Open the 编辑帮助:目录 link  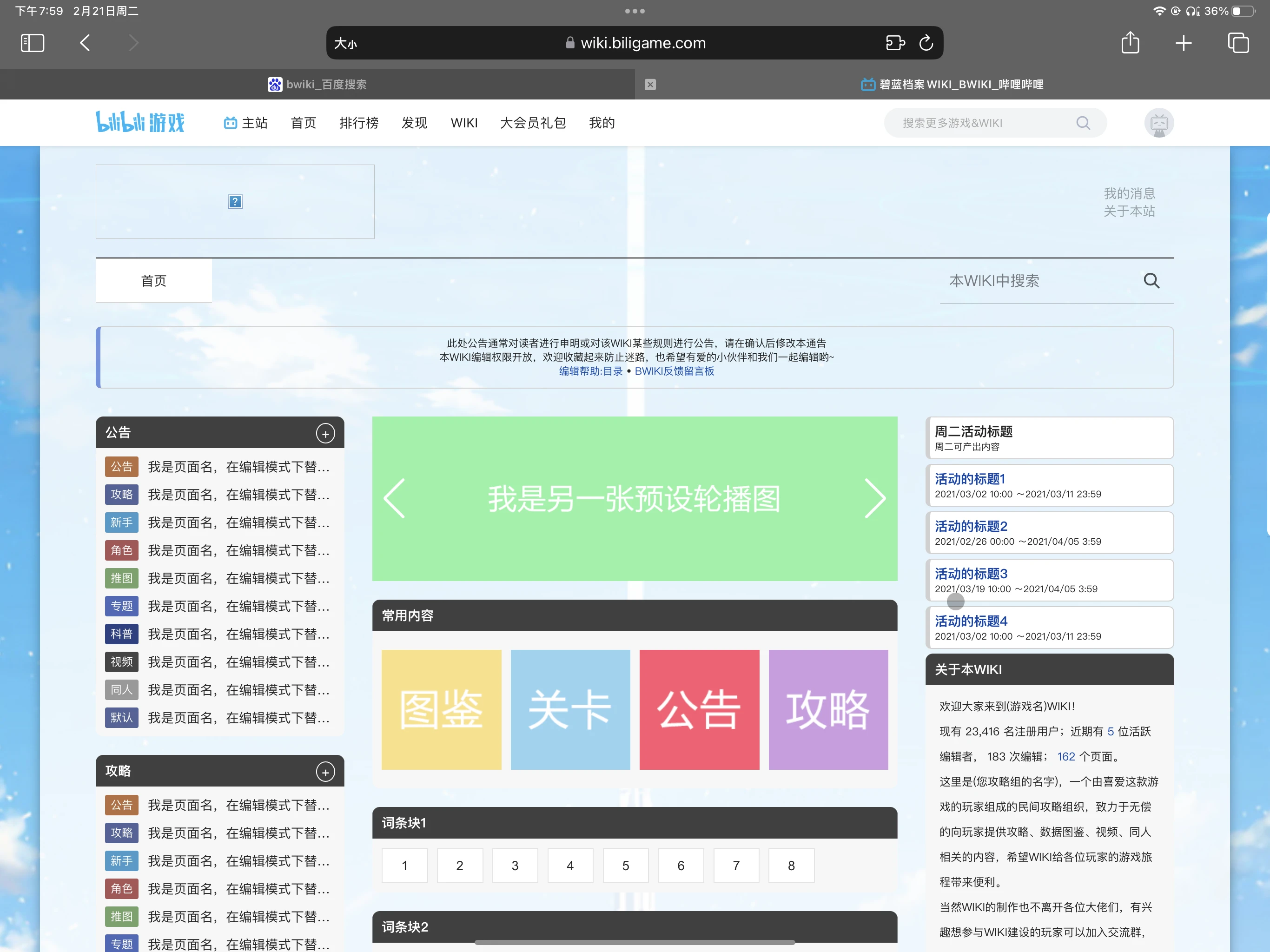[x=590, y=371]
